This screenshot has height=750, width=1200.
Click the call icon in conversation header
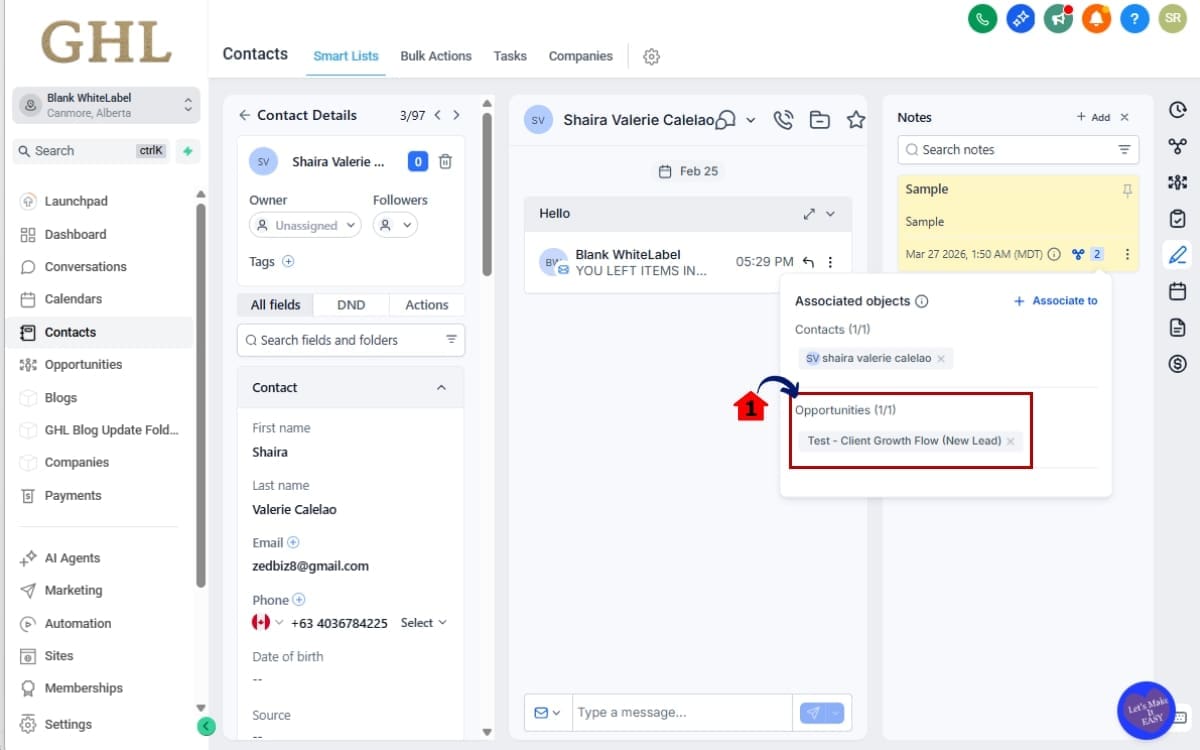[783, 120]
